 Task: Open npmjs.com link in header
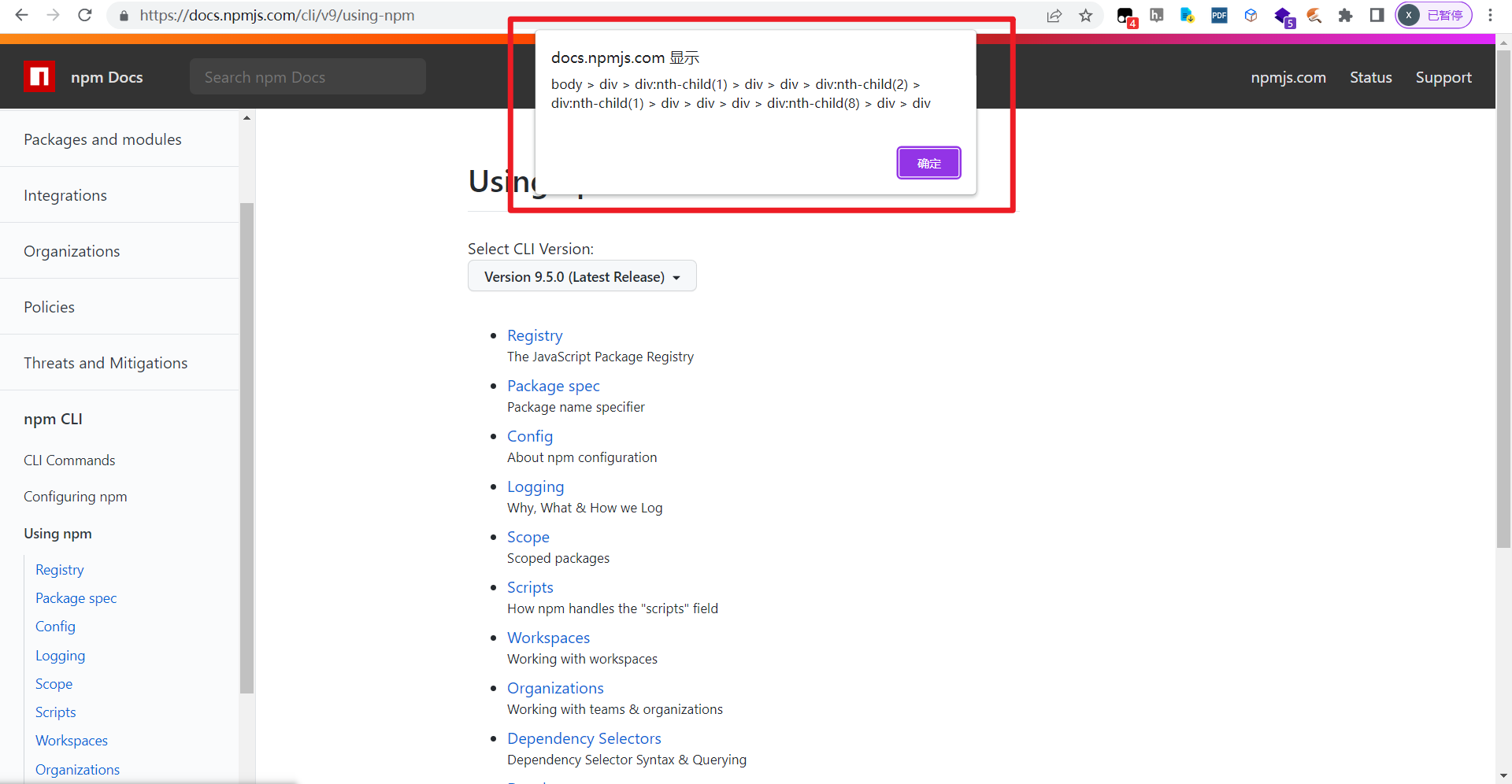(1288, 77)
